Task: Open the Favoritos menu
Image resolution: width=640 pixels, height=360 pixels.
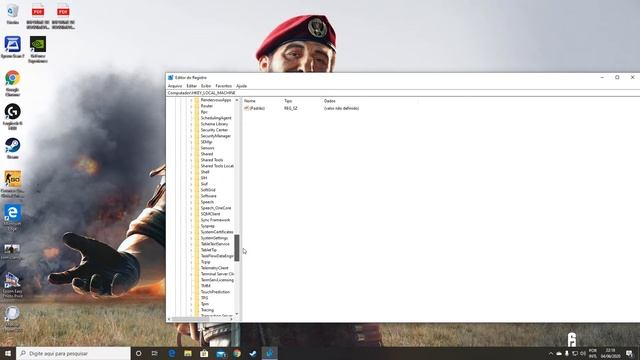Action: click(223, 86)
